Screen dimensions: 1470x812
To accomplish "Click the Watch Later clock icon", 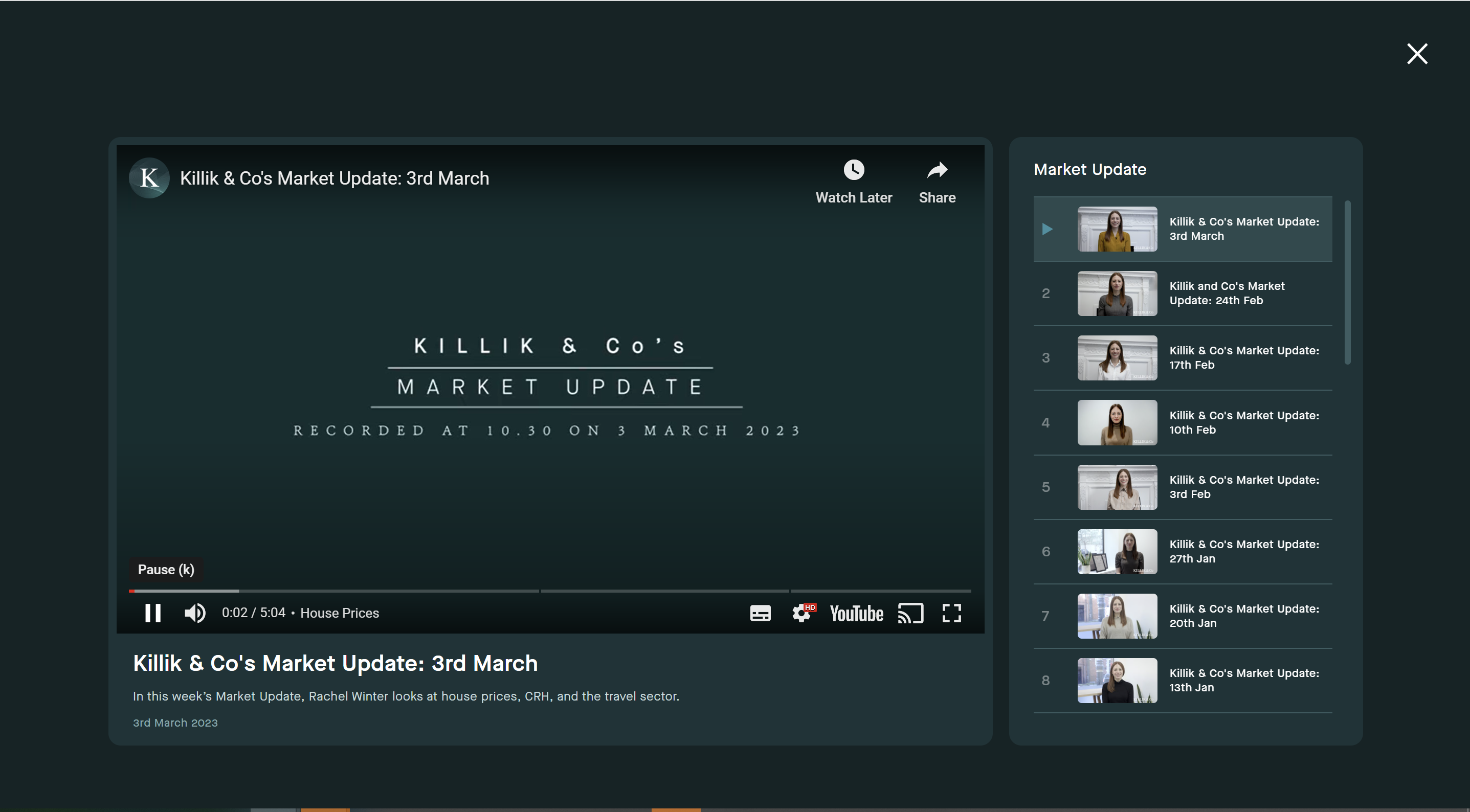I will click(x=854, y=170).
